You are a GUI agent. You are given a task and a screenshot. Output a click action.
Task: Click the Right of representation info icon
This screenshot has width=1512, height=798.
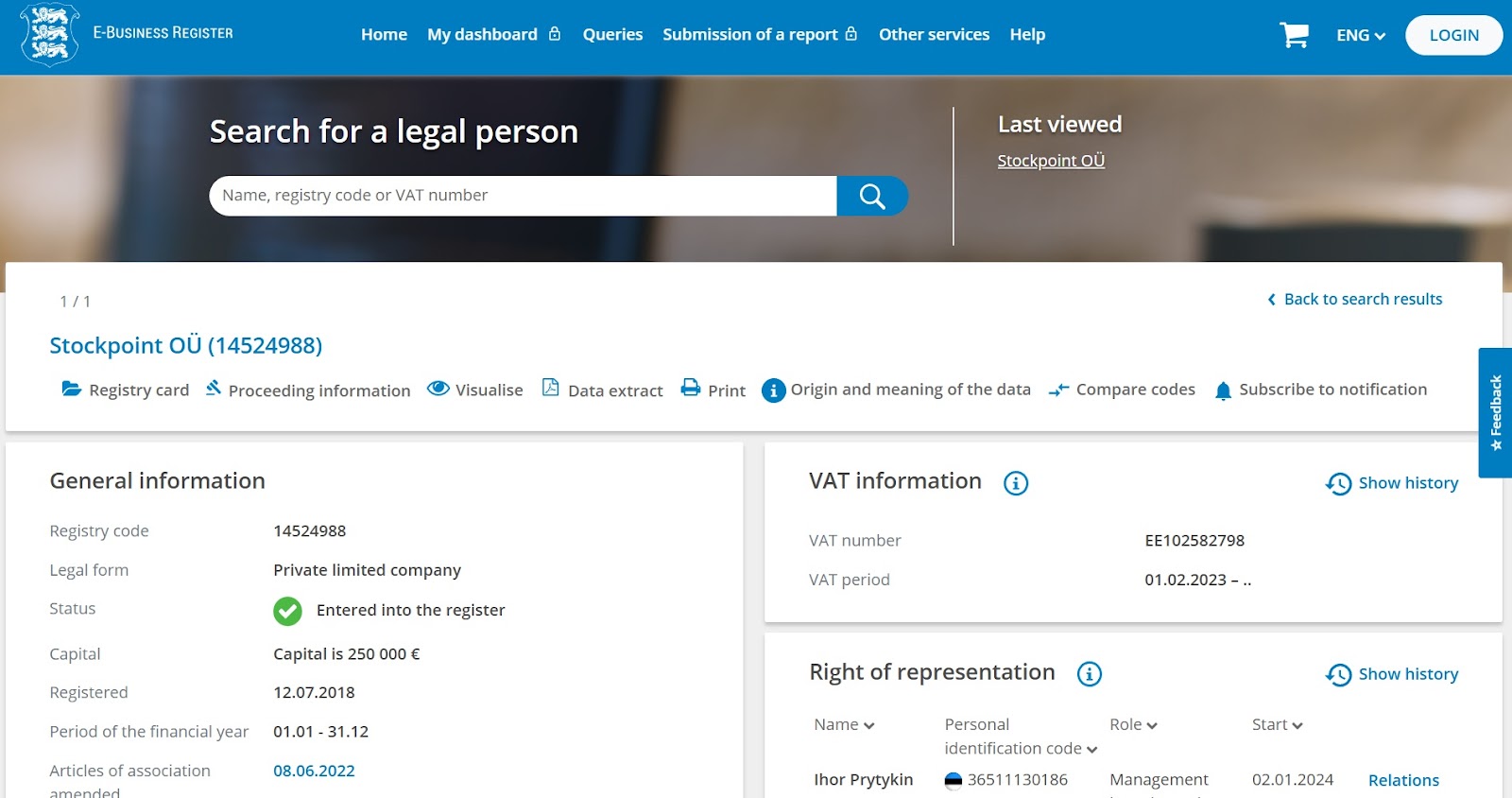1090,674
